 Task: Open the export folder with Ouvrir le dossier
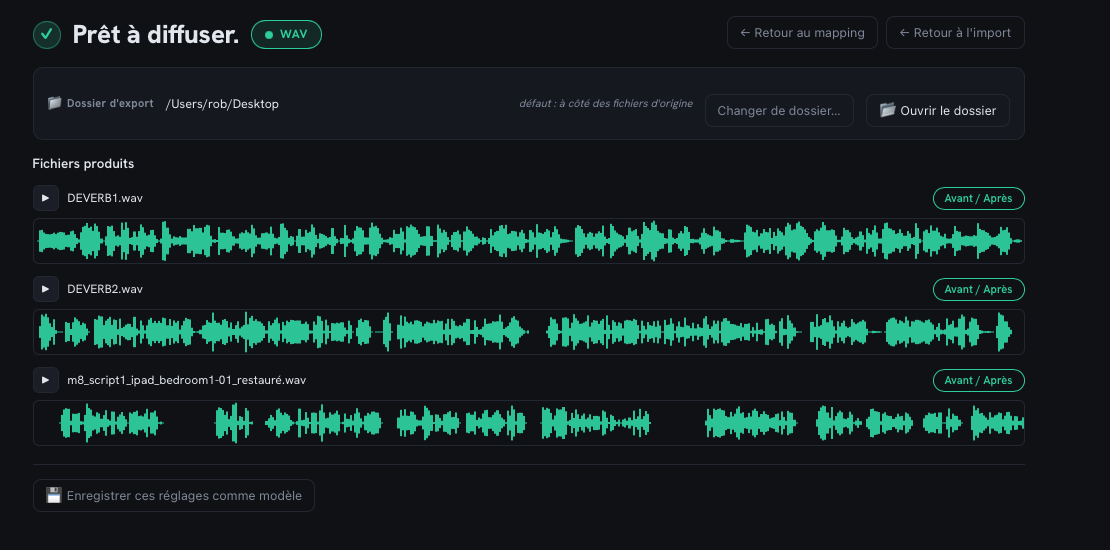[937, 110]
